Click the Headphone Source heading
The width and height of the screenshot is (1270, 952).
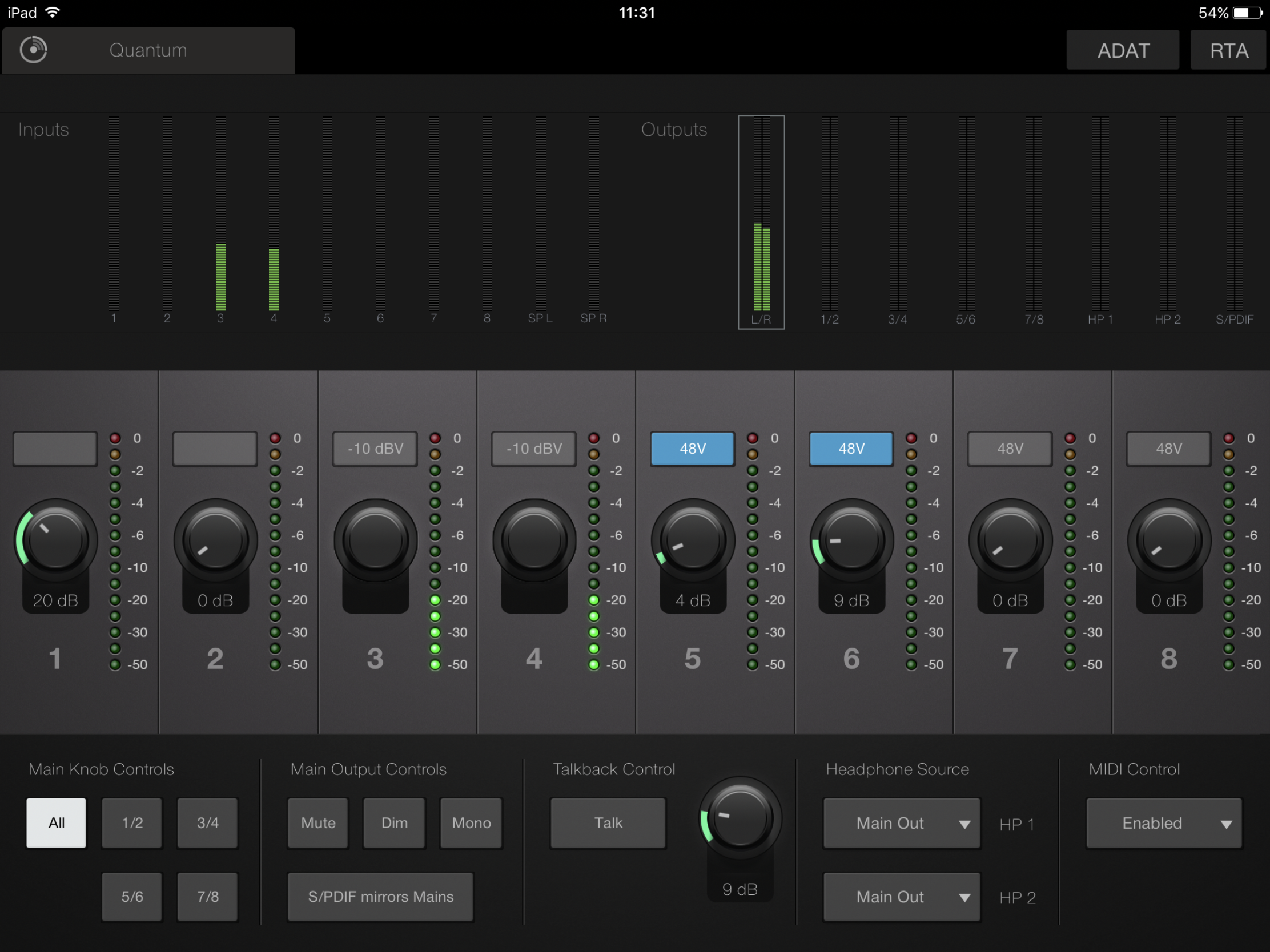[x=897, y=769]
